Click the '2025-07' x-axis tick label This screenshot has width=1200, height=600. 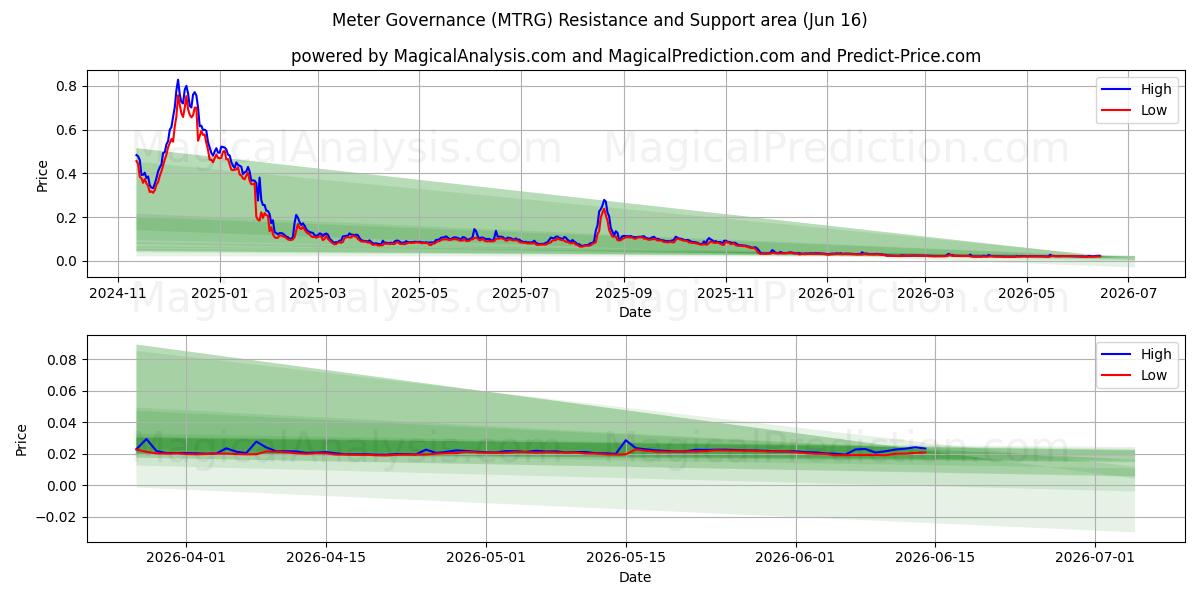[521, 293]
